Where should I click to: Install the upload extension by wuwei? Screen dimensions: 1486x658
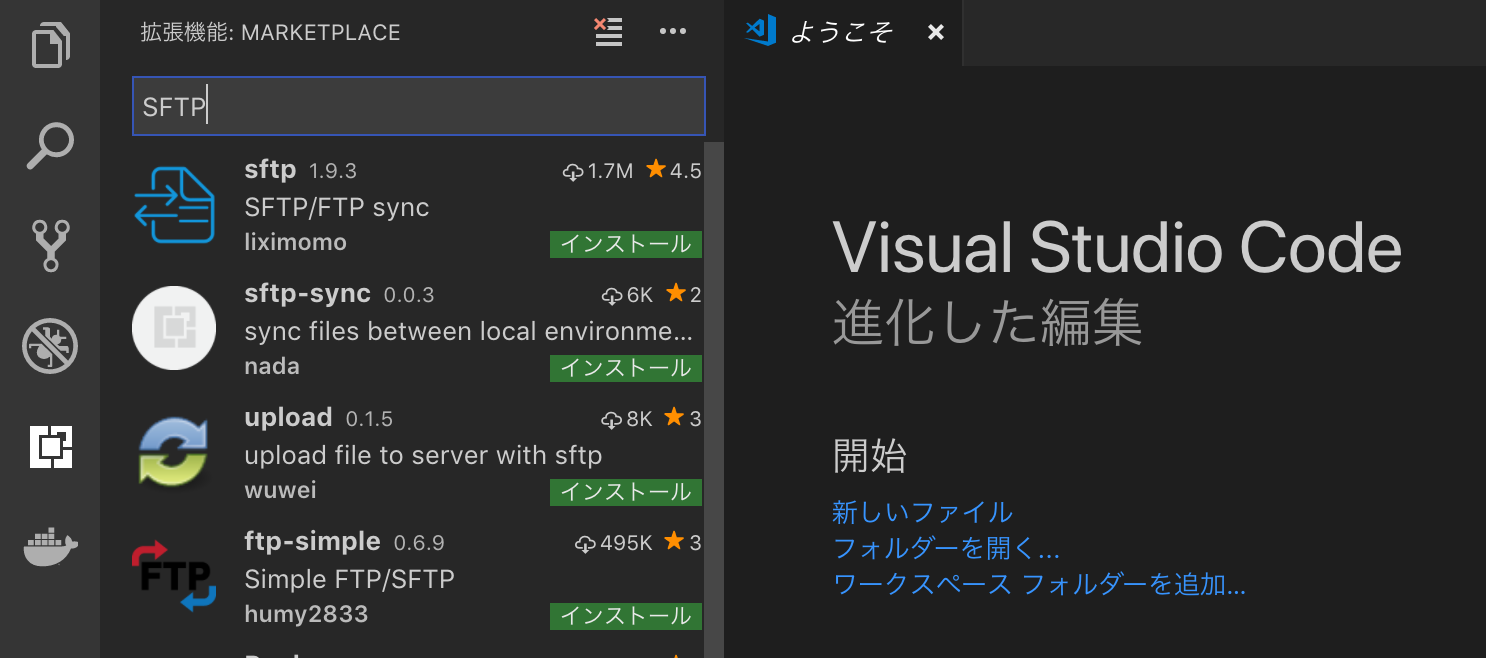pos(625,492)
